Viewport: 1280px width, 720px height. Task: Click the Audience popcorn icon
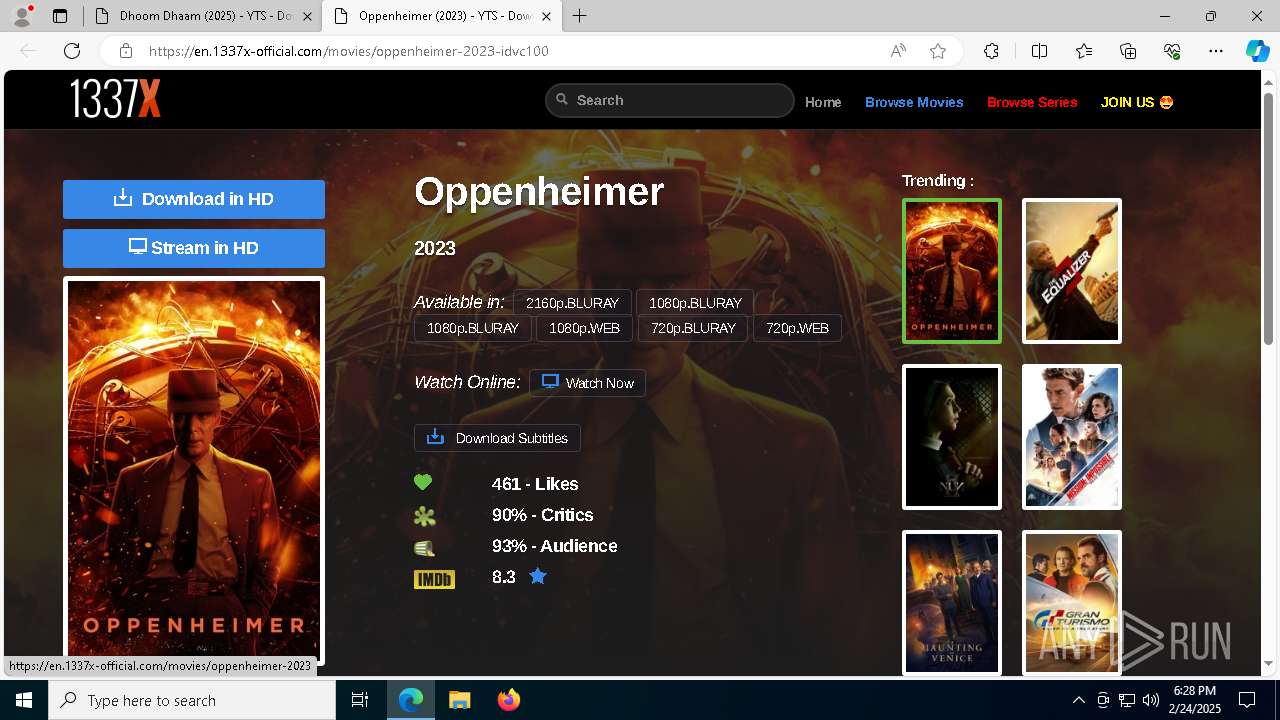pos(424,548)
